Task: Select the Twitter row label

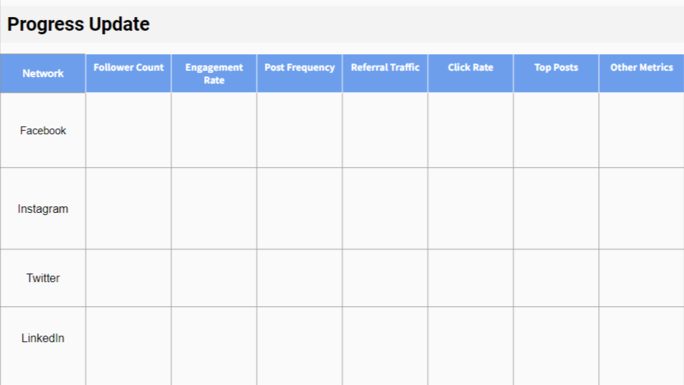Action: coord(43,278)
